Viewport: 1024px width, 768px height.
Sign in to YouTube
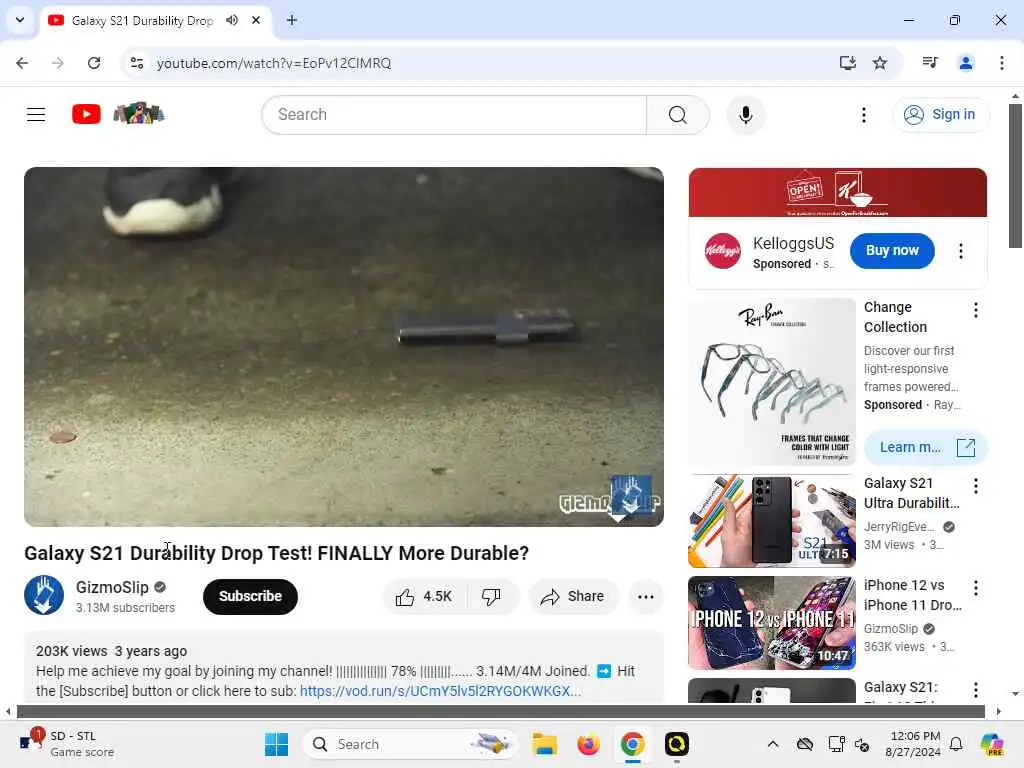(x=940, y=114)
